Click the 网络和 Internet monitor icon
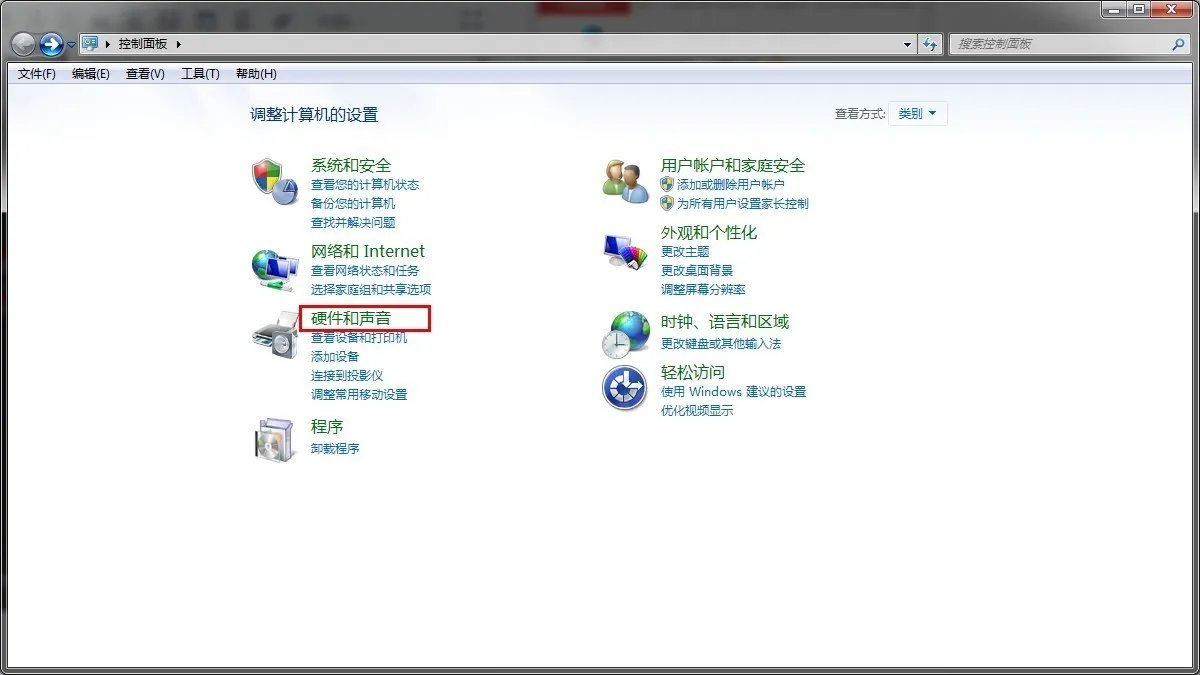Viewport: 1200px width, 675px height. click(x=273, y=267)
